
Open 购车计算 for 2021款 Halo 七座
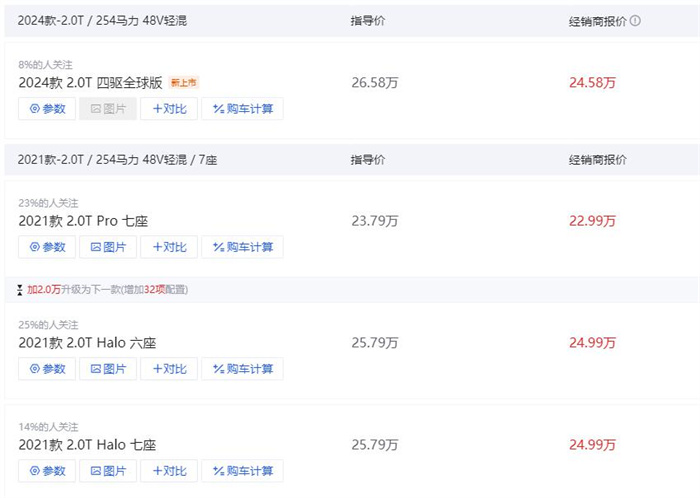[242, 470]
